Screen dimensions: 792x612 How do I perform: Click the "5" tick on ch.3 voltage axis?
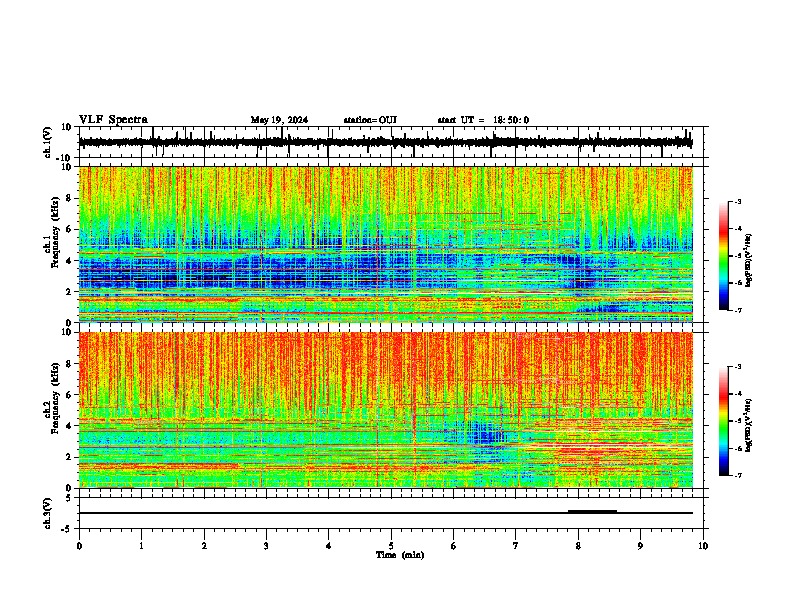pyautogui.click(x=69, y=498)
